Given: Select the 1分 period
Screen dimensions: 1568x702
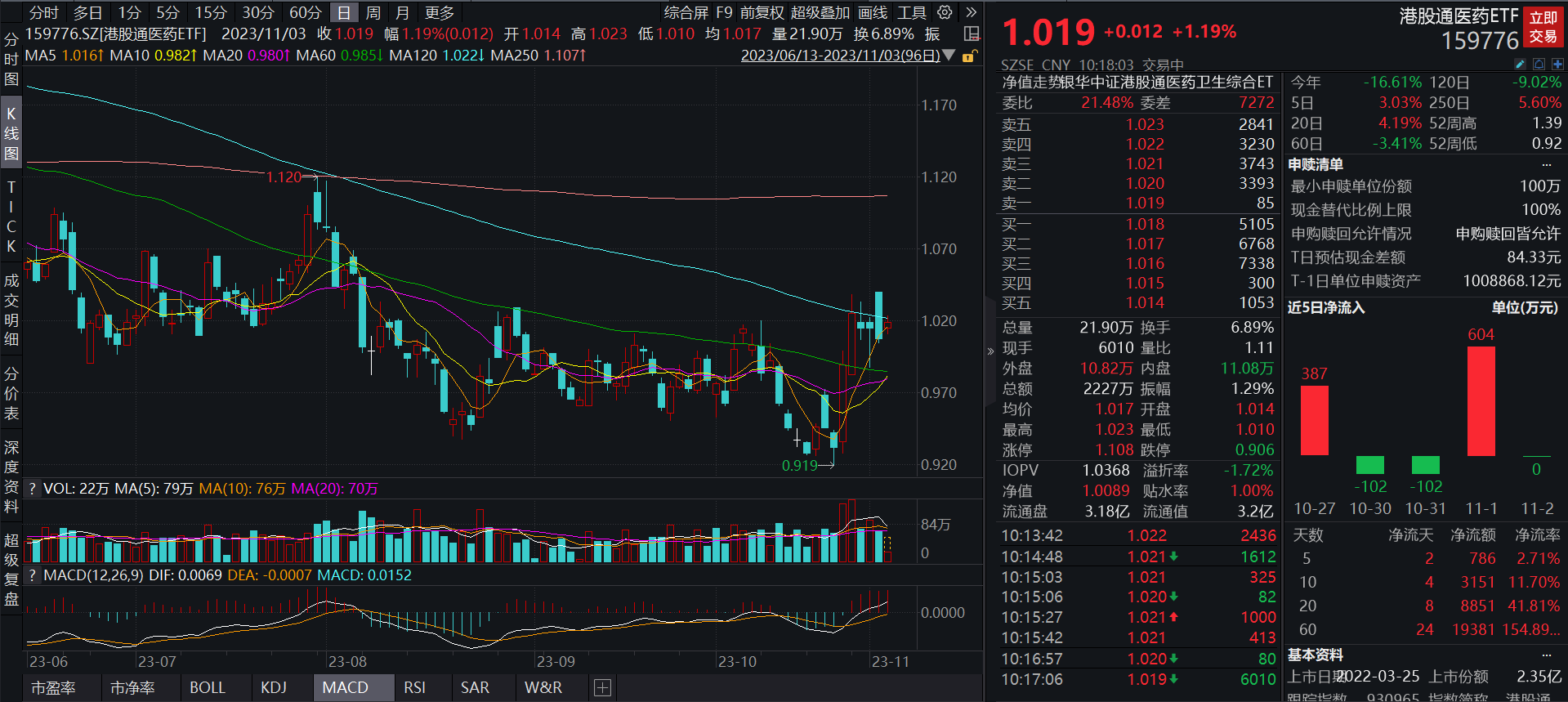Looking at the screenshot, I should pyautogui.click(x=129, y=12).
